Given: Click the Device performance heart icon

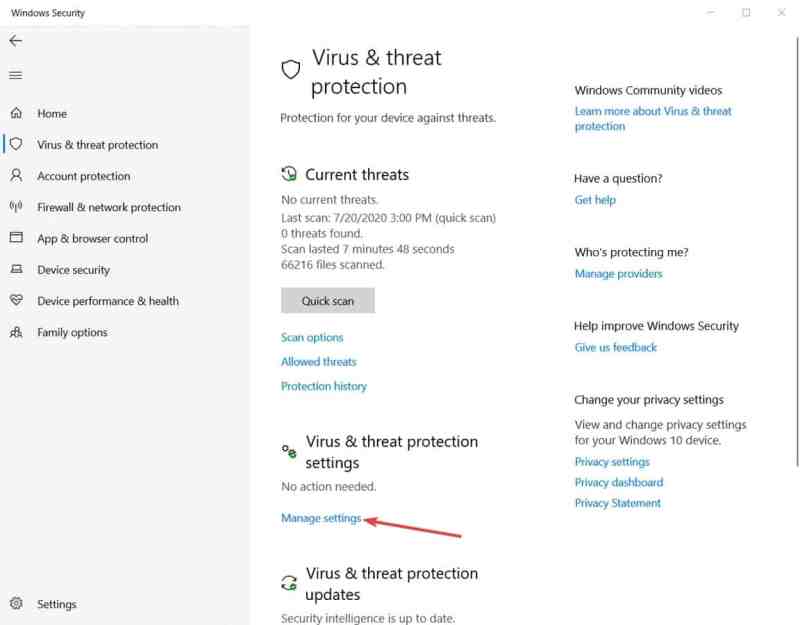Looking at the screenshot, I should click(16, 301).
